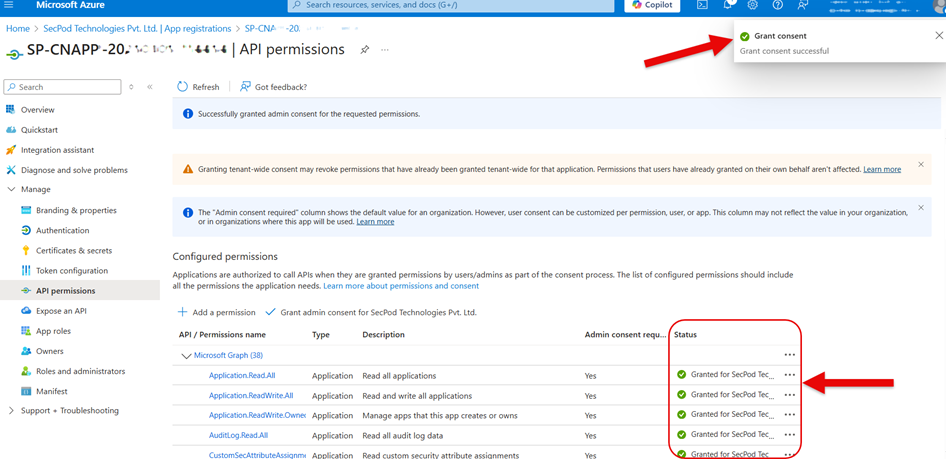Open the notifications bell

728,5
